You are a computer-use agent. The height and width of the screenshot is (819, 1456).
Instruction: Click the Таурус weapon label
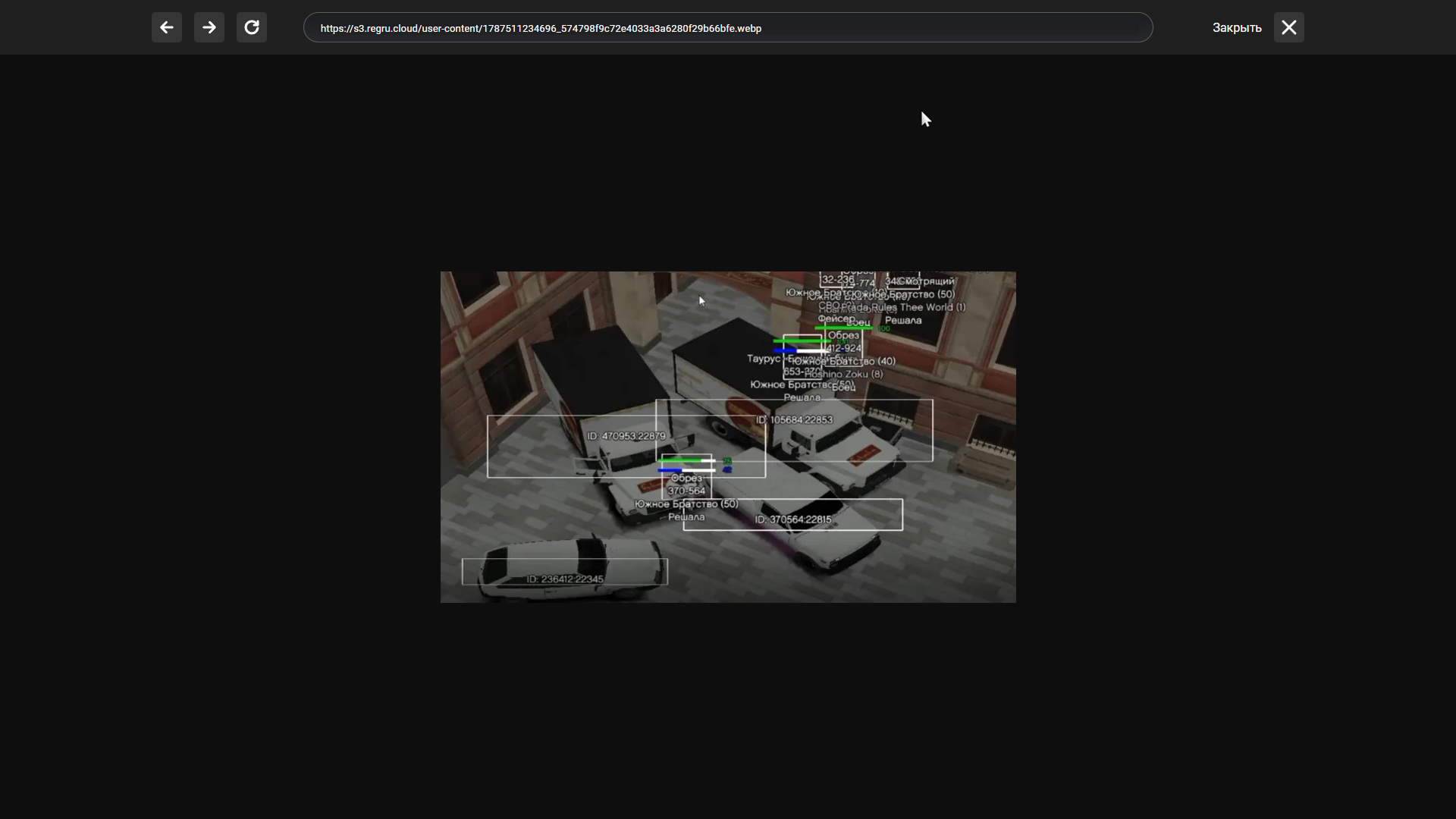763,359
